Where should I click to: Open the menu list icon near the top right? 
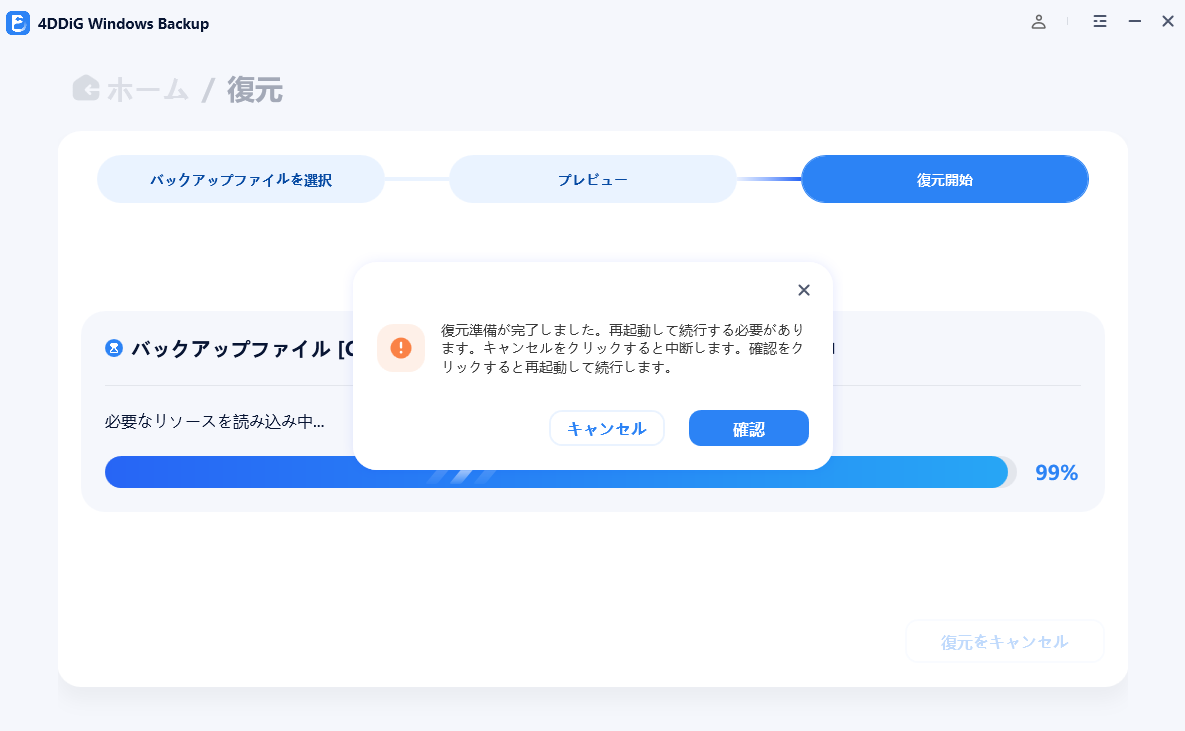1099,21
